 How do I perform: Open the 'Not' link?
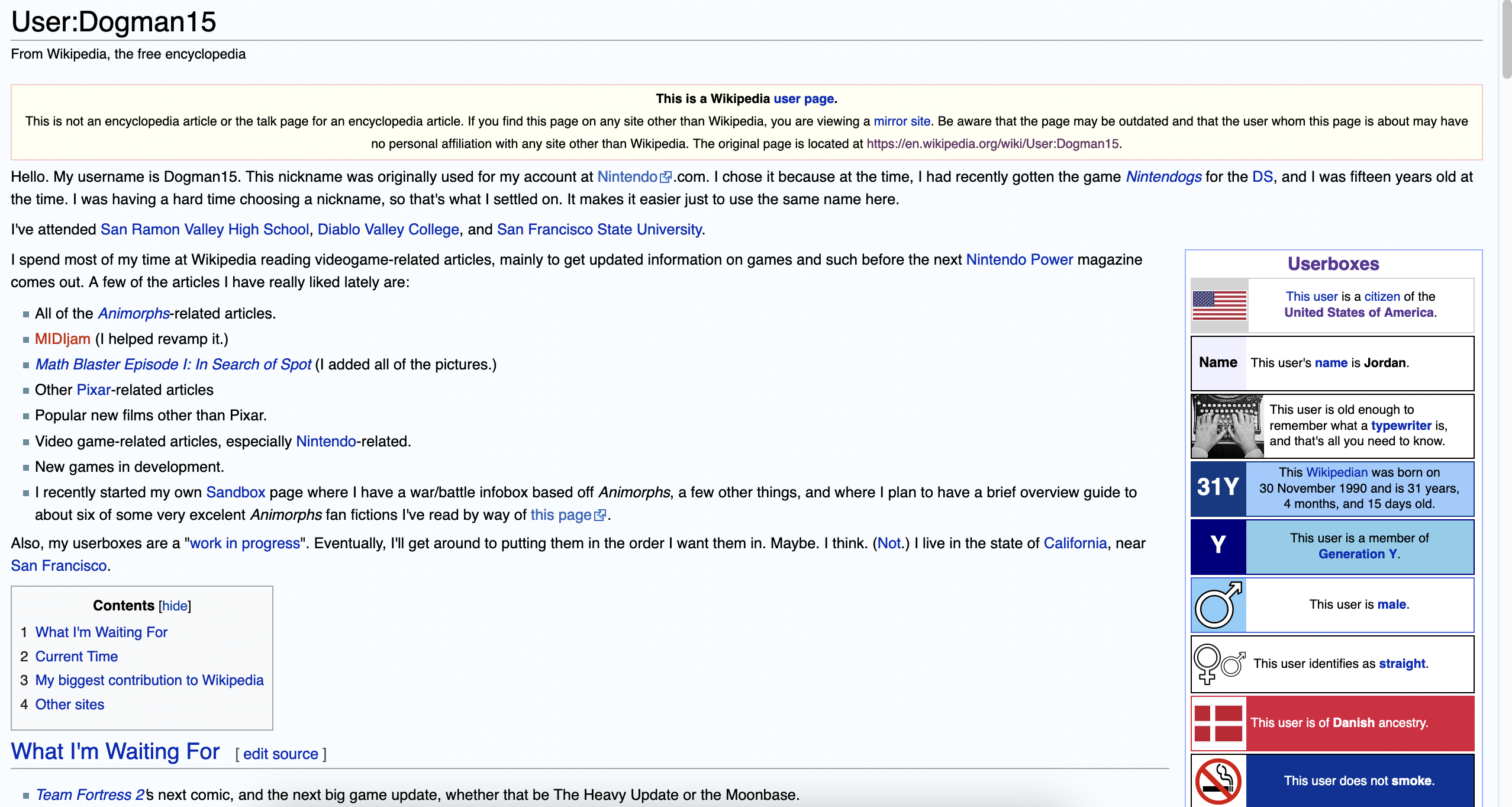coord(889,544)
